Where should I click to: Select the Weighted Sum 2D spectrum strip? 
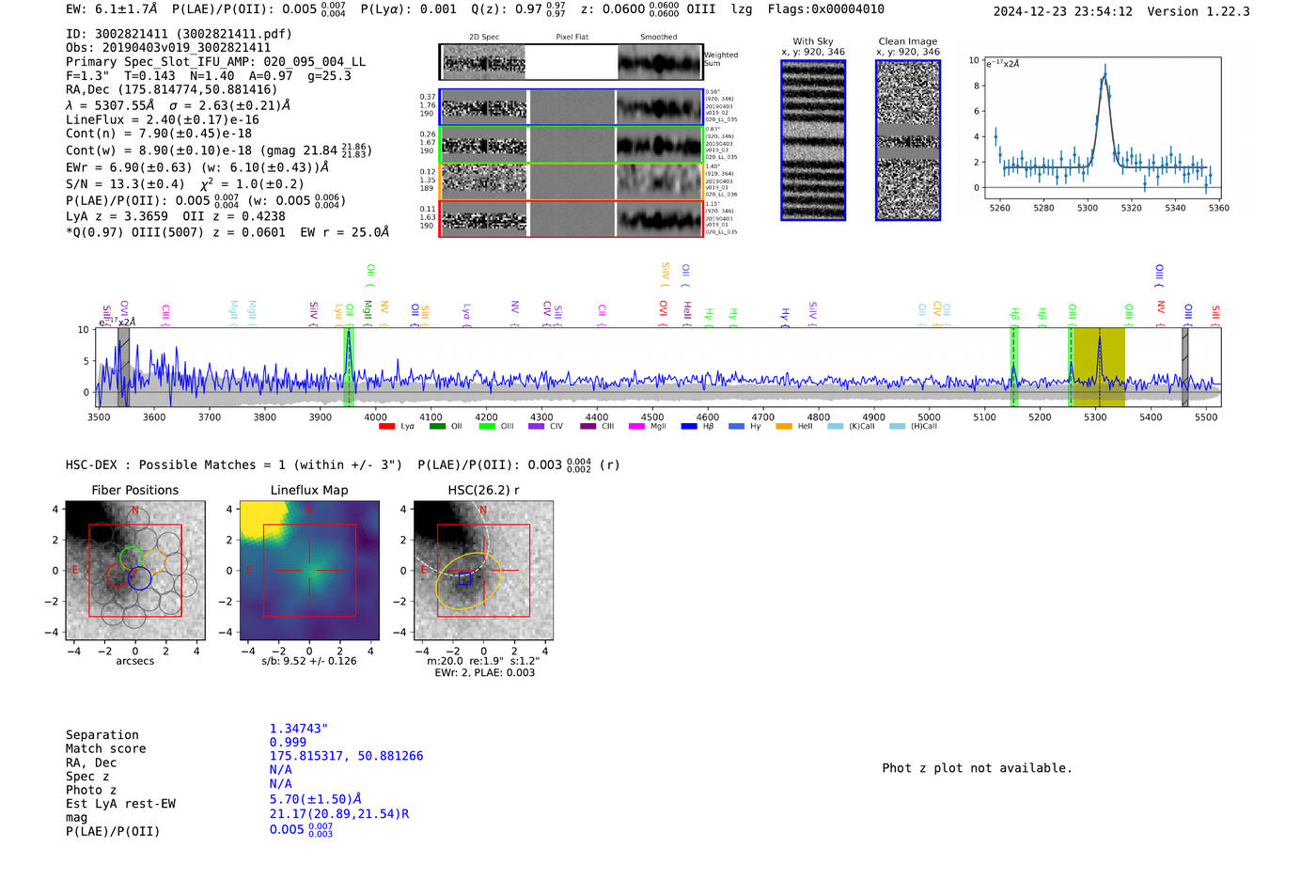pos(571,62)
